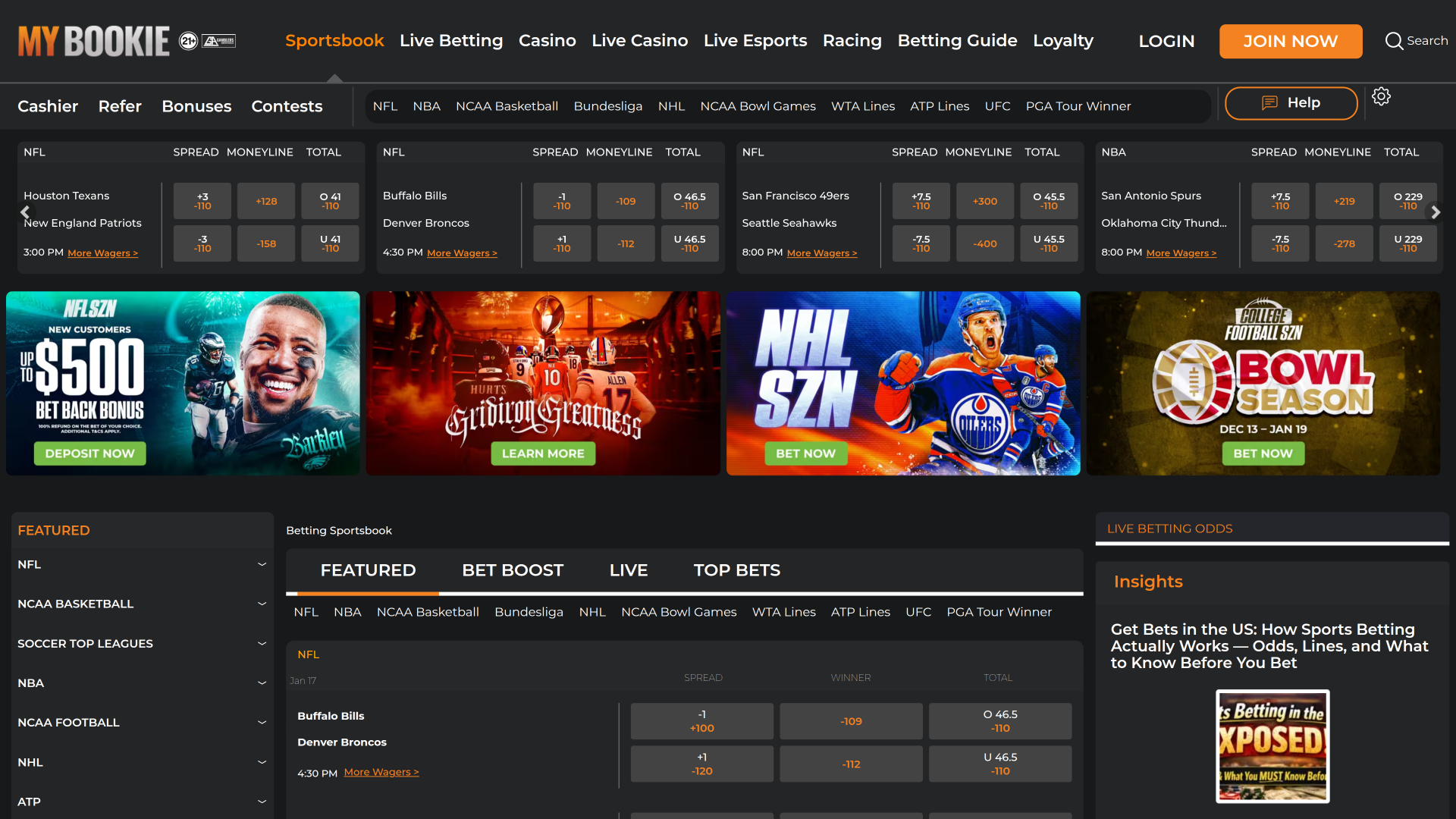Image resolution: width=1456 pixels, height=819 pixels.
Task: Click the Insights article thumbnail
Action: (1272, 746)
